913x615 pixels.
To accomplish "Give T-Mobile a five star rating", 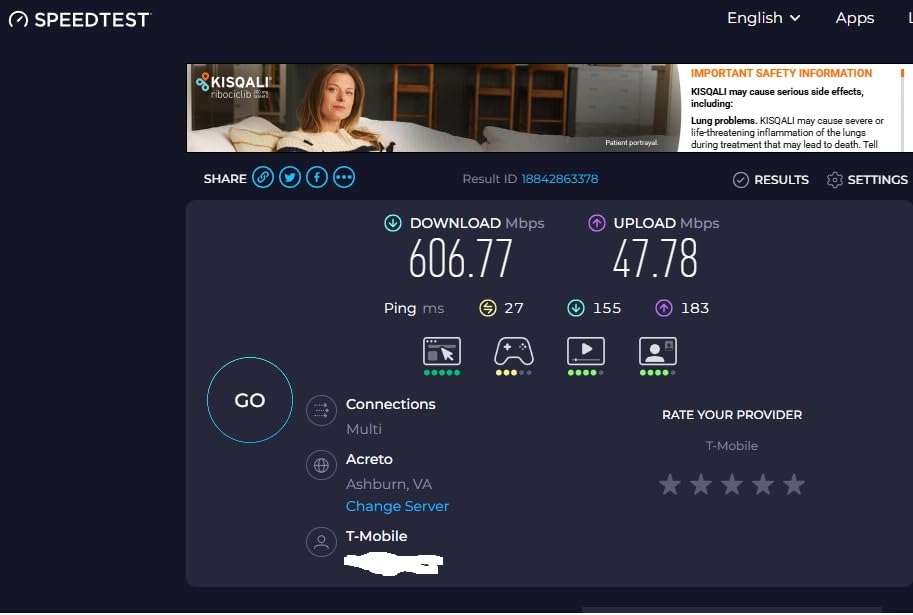I will (793, 484).
